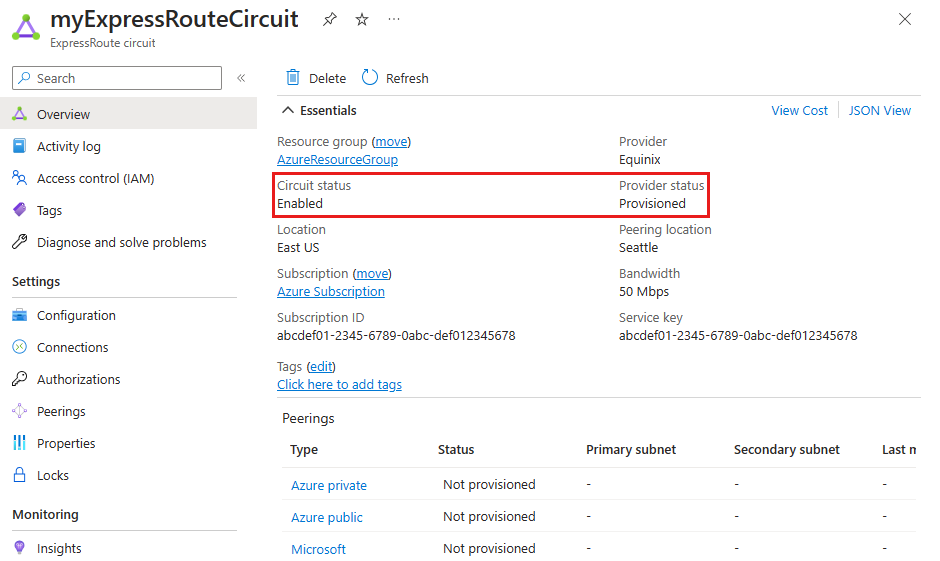Select the Azure private peering row
This screenshot has width=940, height=561.
pos(329,485)
